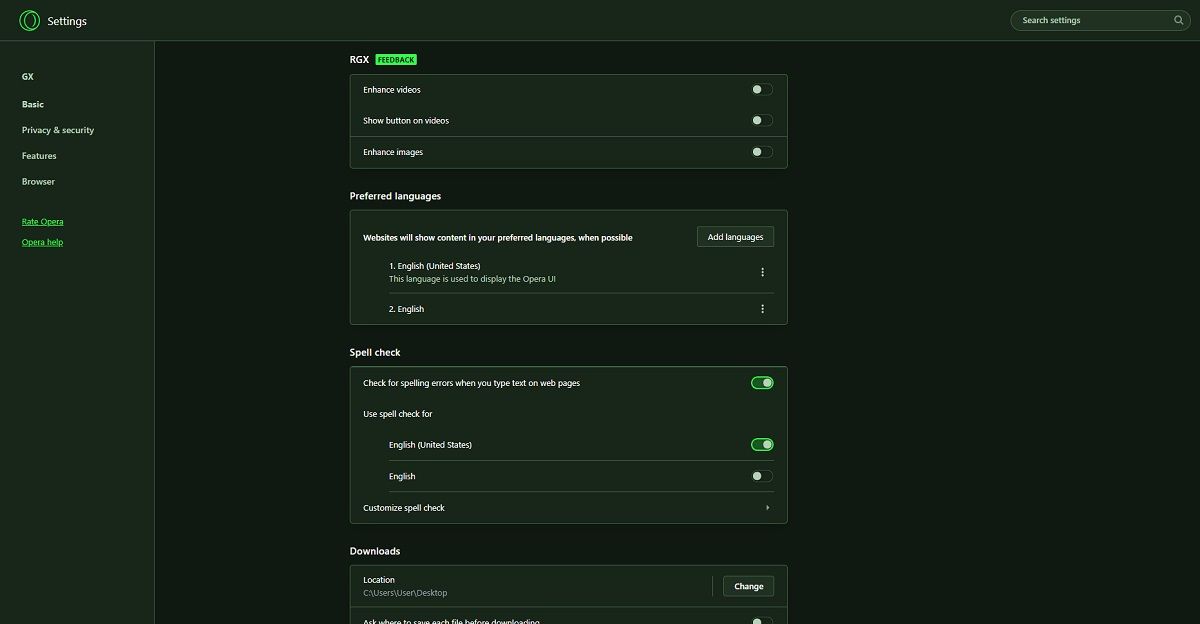
Task: Click the Opera GX logo icon
Action: 29,20
